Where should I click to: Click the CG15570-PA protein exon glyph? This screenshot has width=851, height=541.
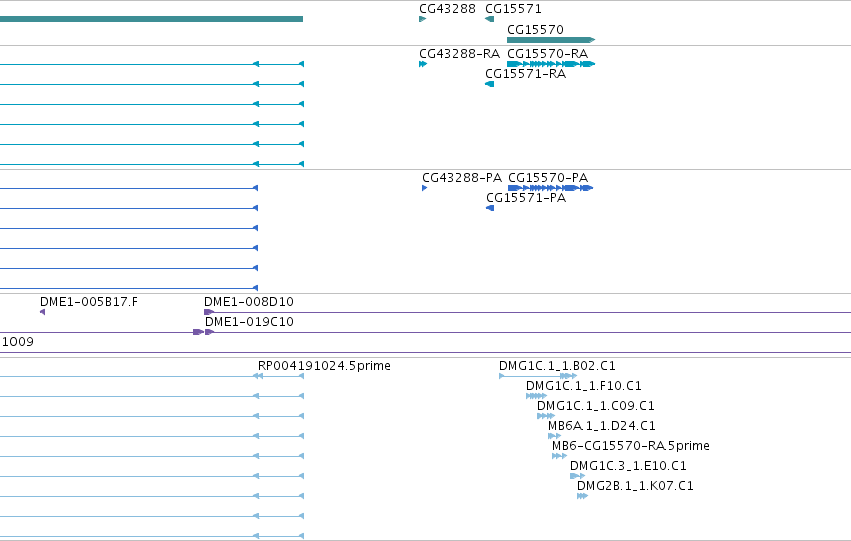pyautogui.click(x=550, y=188)
